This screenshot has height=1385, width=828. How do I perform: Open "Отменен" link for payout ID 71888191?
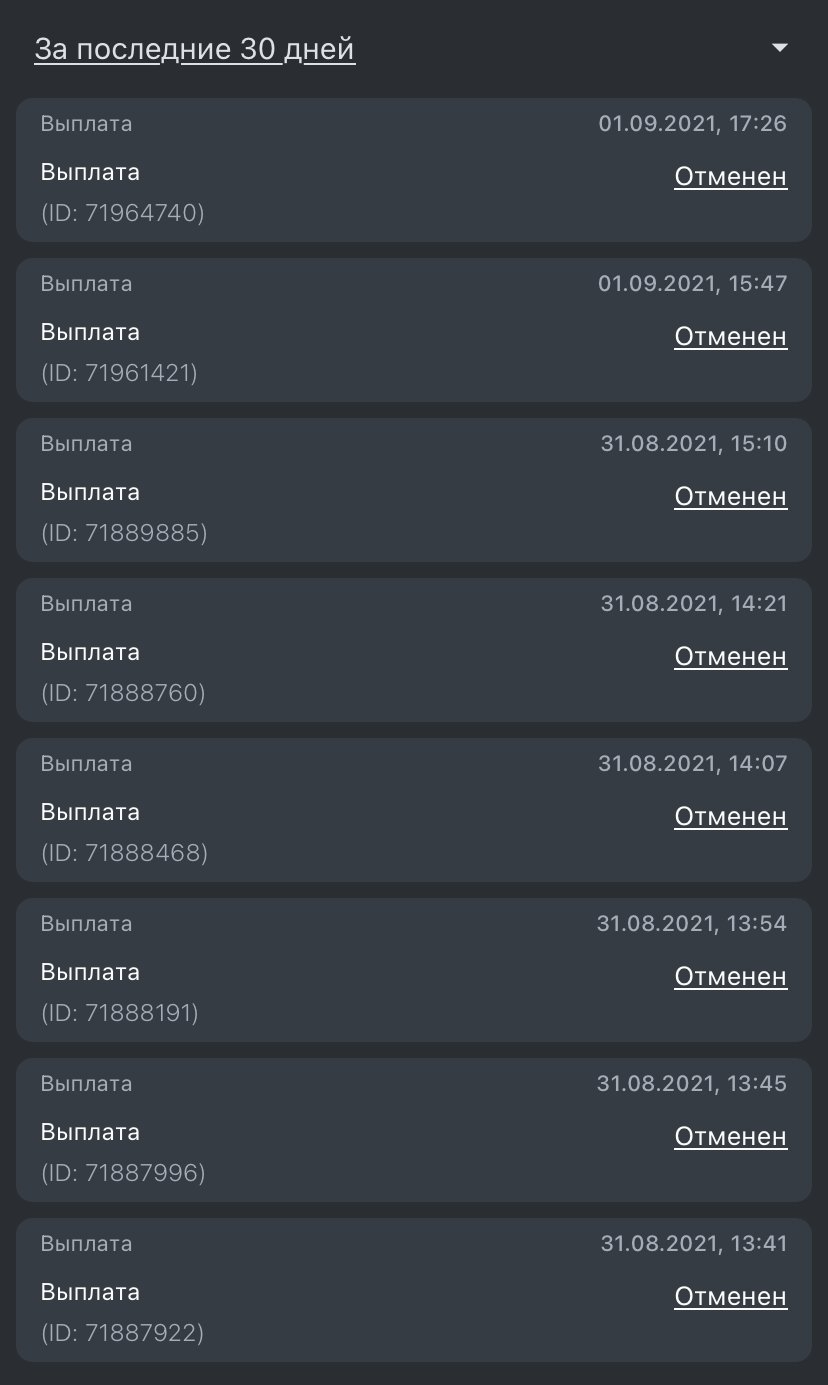point(730,977)
